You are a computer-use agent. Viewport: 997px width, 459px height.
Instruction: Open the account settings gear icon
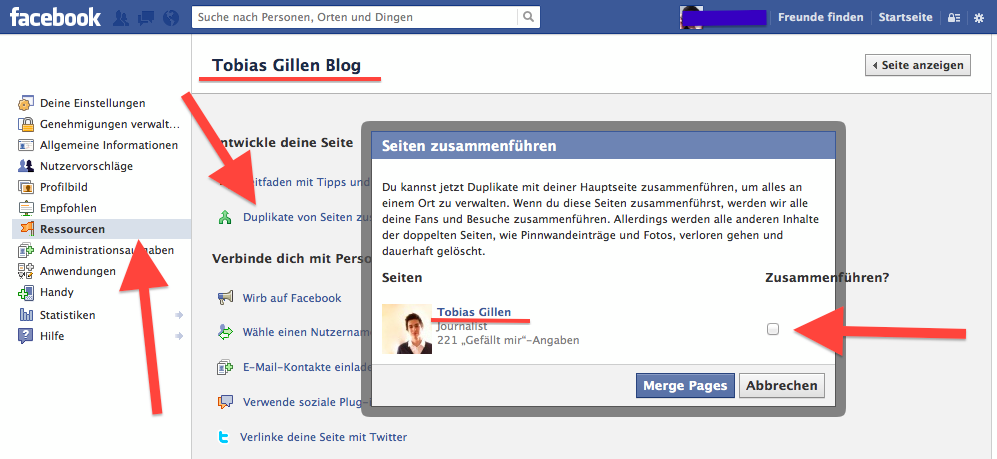979,18
